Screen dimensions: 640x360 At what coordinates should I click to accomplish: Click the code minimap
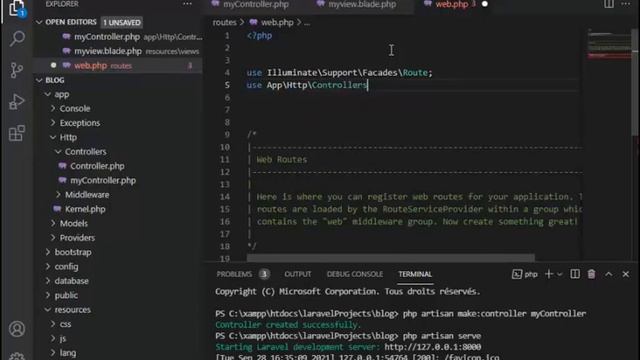click(x=609, y=45)
